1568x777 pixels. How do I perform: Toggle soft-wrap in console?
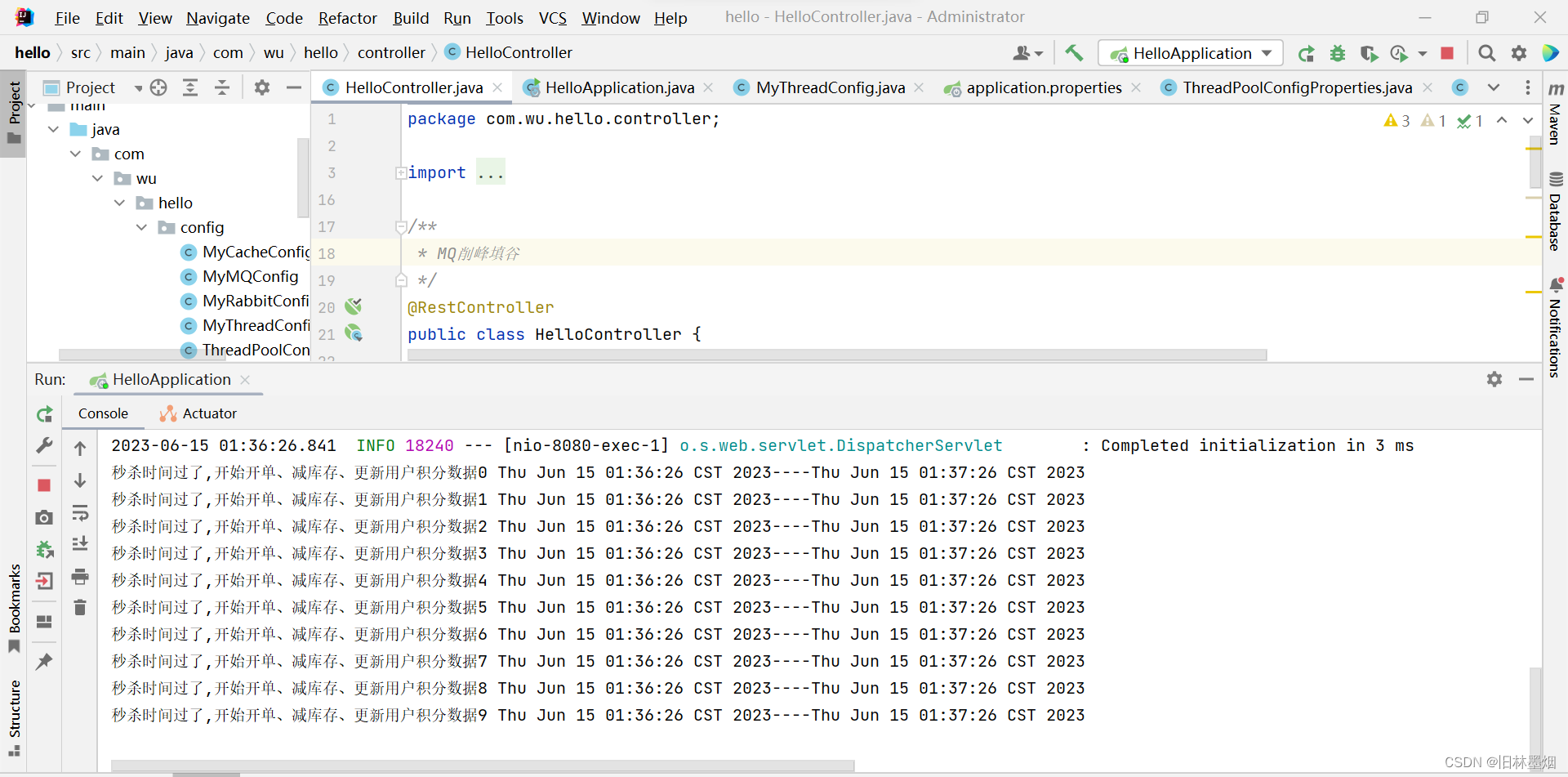coord(80,513)
